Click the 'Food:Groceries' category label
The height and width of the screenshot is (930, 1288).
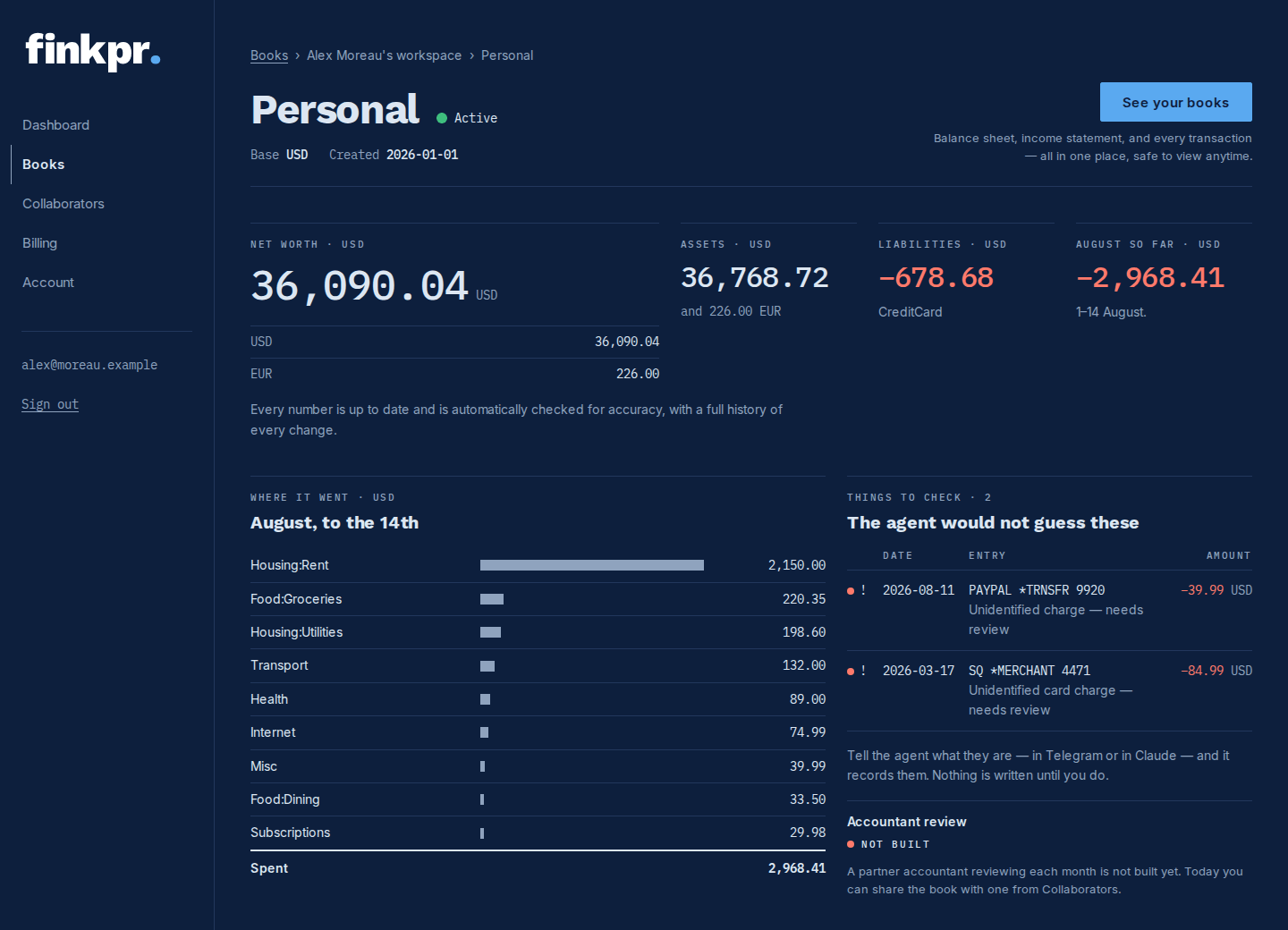[x=296, y=599]
